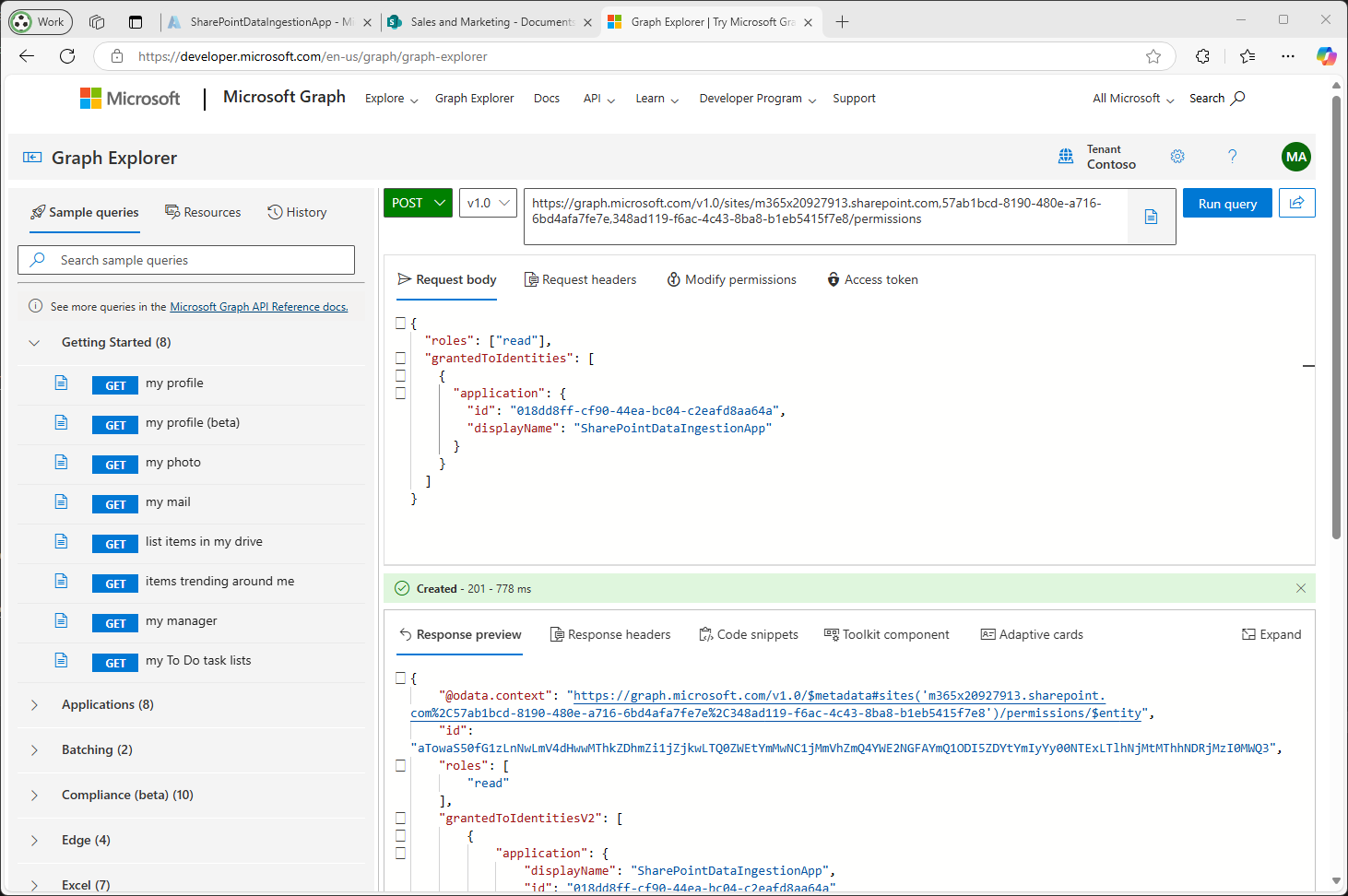This screenshot has width=1348, height=896.
Task: Open the Adaptive cards tab
Action: point(1032,634)
